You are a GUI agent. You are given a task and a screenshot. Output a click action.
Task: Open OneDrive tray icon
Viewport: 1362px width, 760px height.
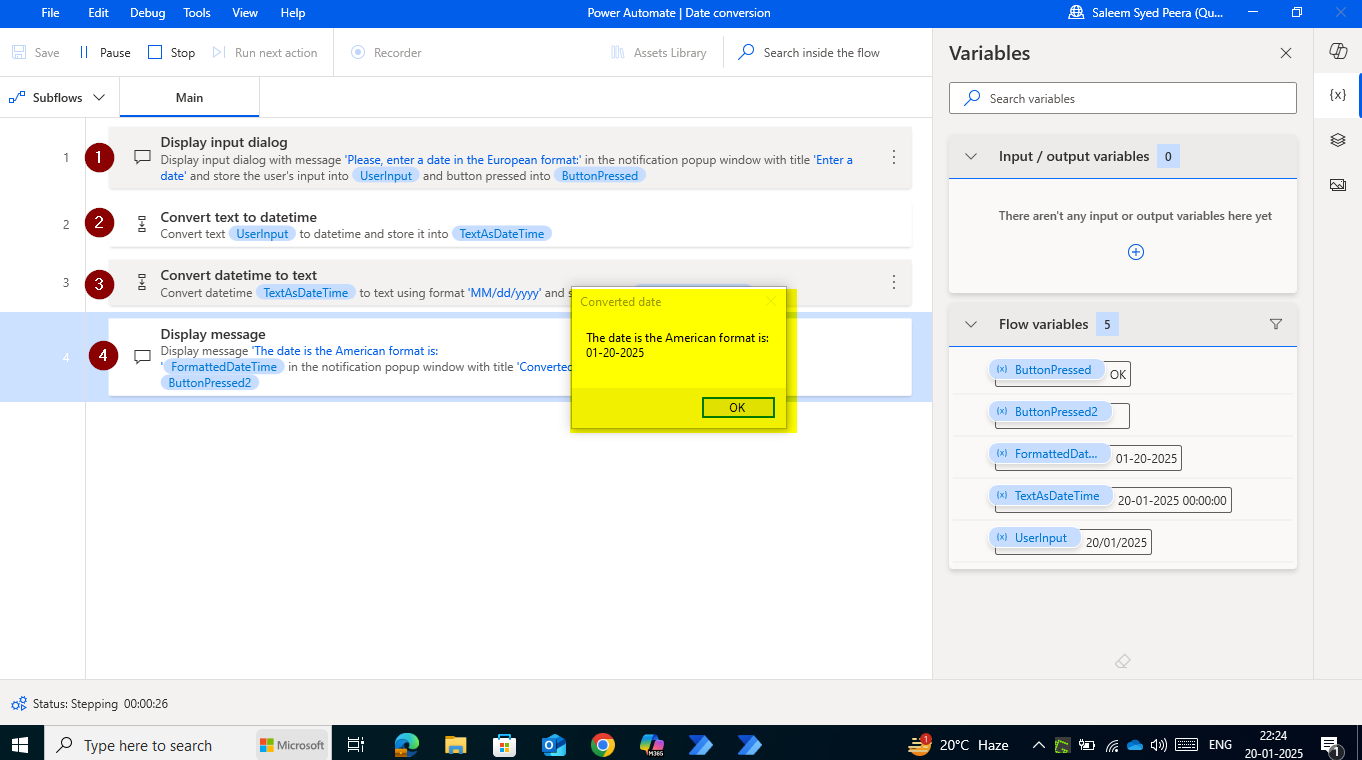[1135, 745]
